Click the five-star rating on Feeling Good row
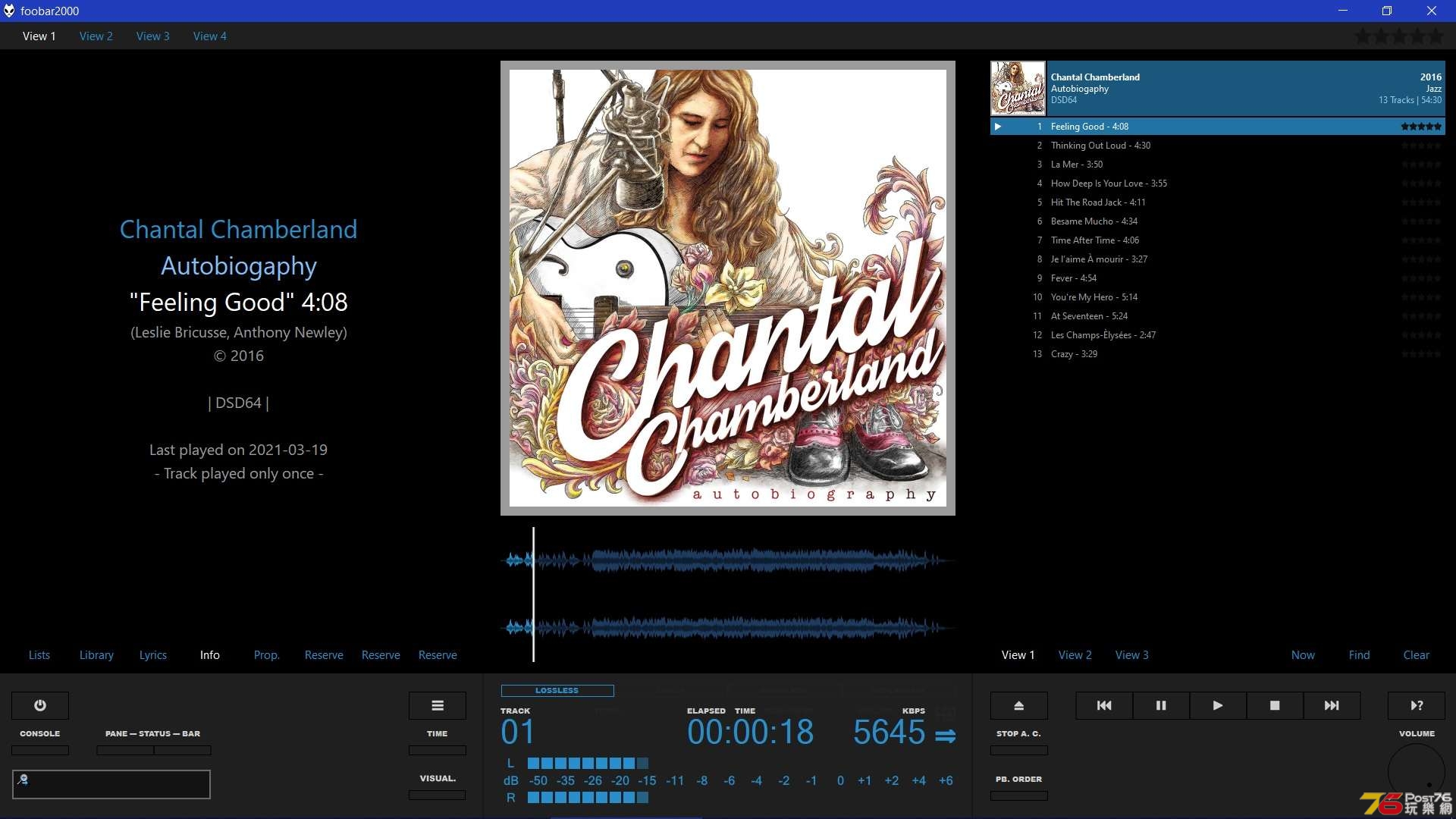The height and width of the screenshot is (819, 1456). click(x=1421, y=127)
